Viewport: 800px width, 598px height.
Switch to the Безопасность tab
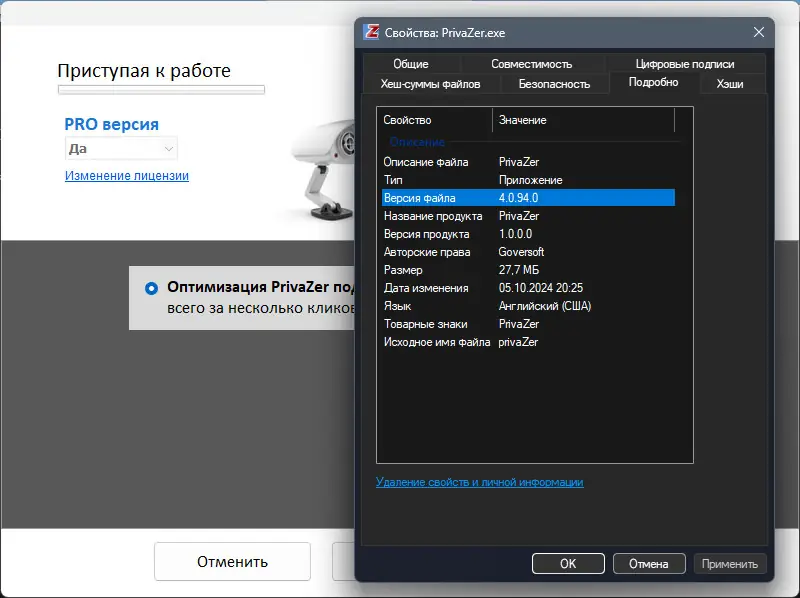556,84
